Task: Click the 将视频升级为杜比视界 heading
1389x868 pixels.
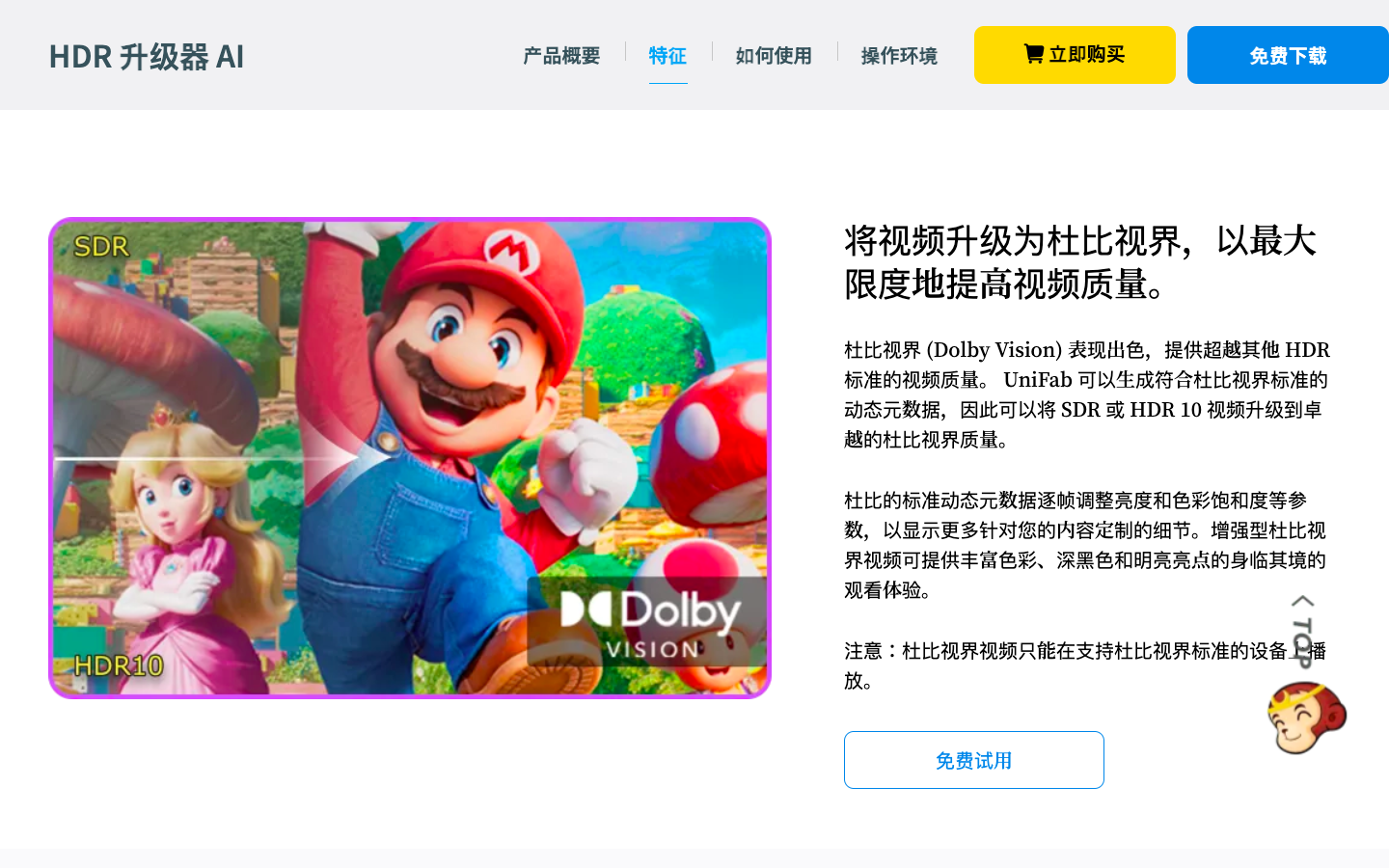Action: pos(1080,262)
